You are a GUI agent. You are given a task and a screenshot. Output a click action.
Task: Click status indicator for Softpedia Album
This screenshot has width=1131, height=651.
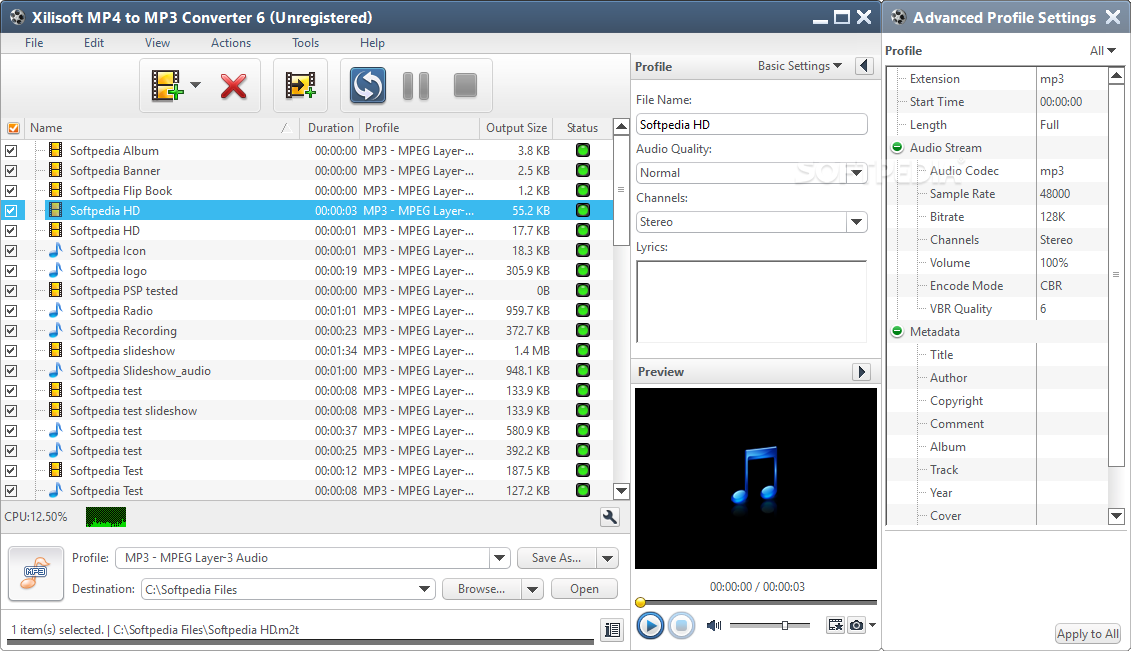pyautogui.click(x=583, y=150)
